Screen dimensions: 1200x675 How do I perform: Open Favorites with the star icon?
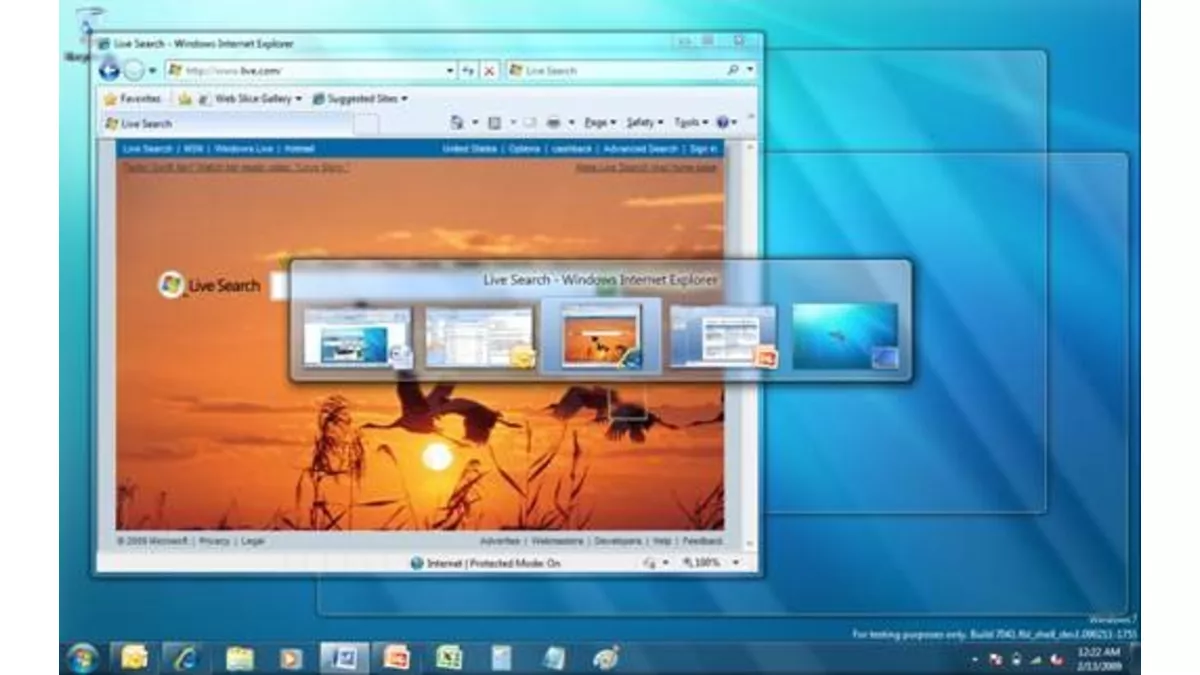[132, 99]
